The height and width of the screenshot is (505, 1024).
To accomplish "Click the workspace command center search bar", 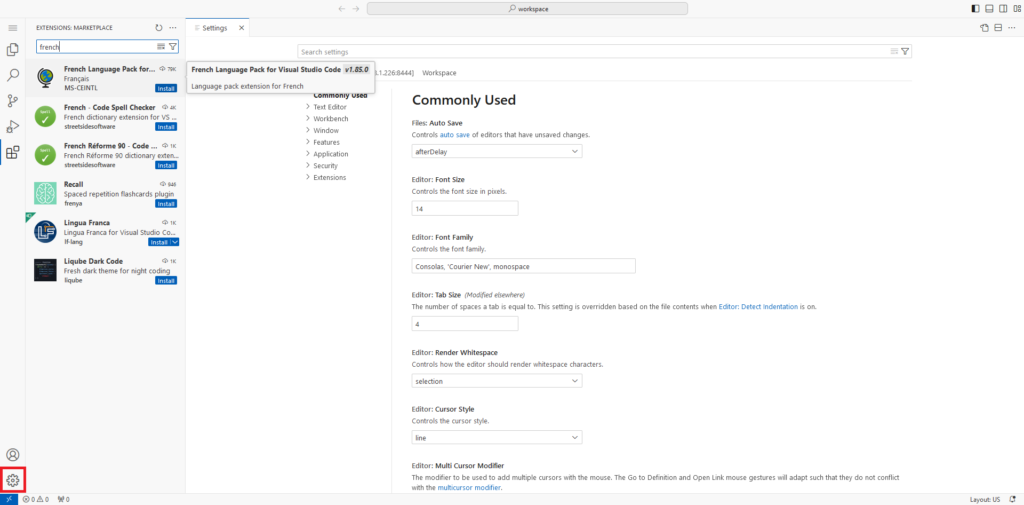I will [527, 8].
